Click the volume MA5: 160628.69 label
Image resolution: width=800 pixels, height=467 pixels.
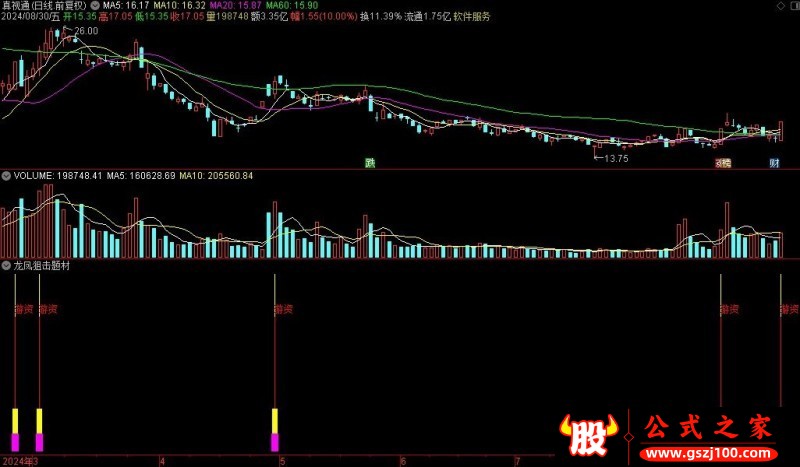click(141, 176)
